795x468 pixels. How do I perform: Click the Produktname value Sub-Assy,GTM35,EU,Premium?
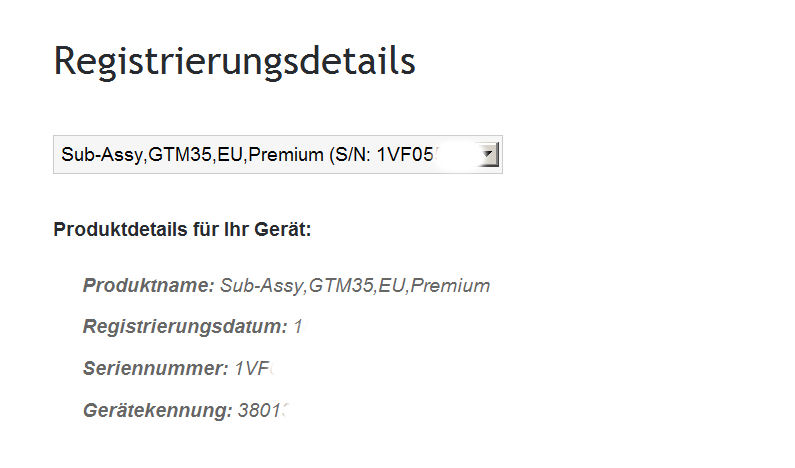tap(355, 286)
